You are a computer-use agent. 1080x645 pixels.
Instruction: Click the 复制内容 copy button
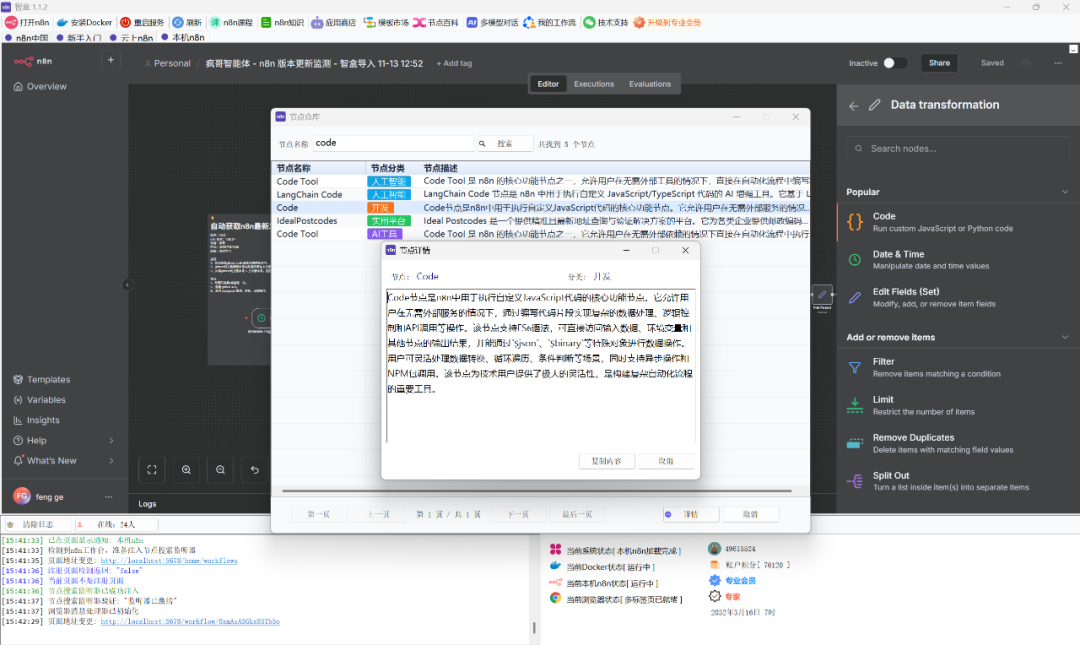pos(606,461)
